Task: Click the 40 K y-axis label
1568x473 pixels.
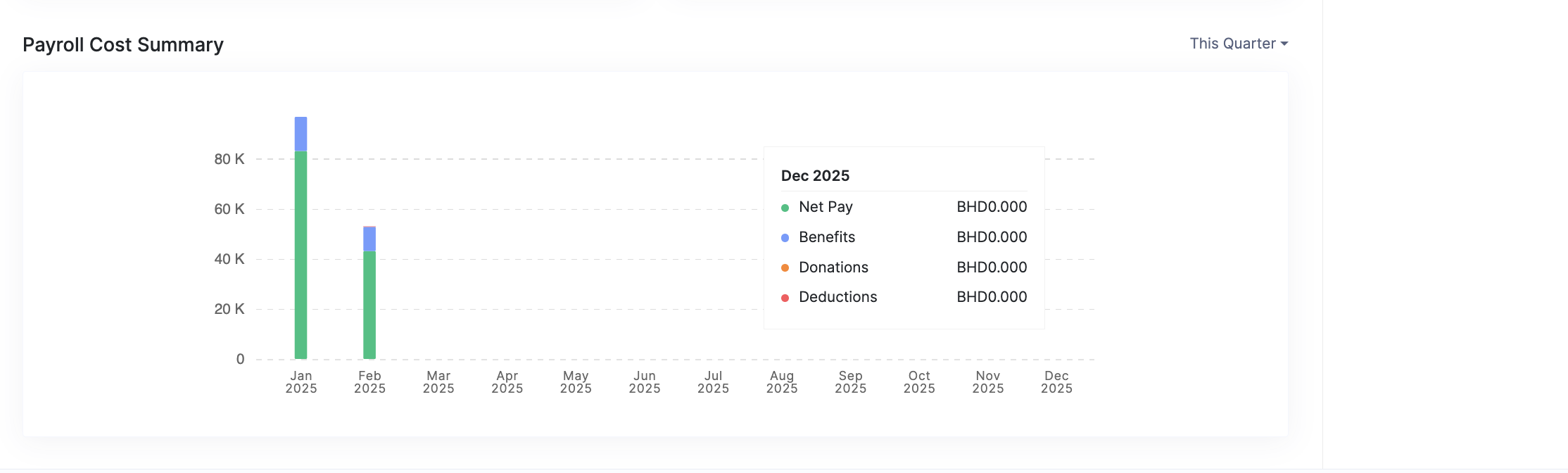Action: pos(229,259)
